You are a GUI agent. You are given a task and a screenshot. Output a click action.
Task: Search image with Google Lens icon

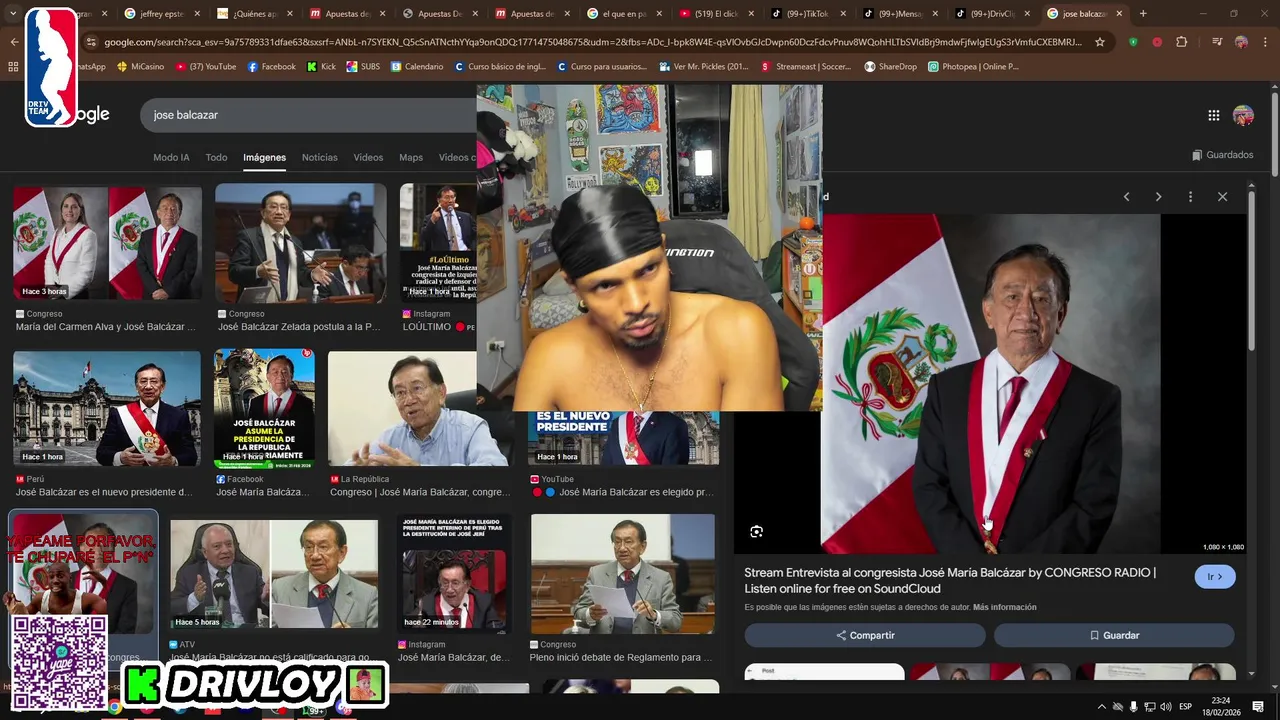click(x=756, y=532)
